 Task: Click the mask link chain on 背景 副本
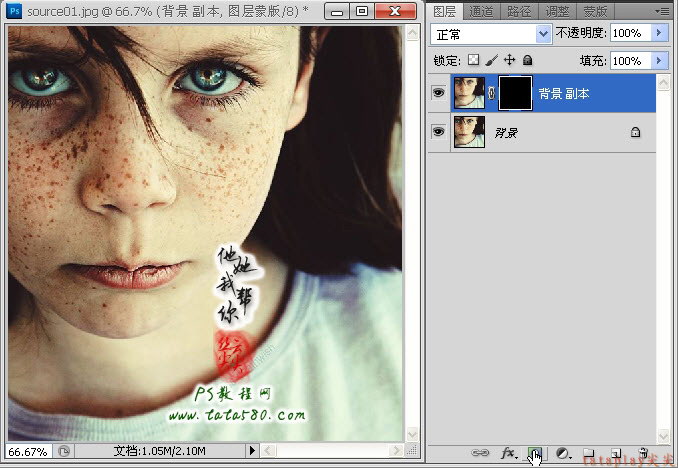tap(492, 93)
